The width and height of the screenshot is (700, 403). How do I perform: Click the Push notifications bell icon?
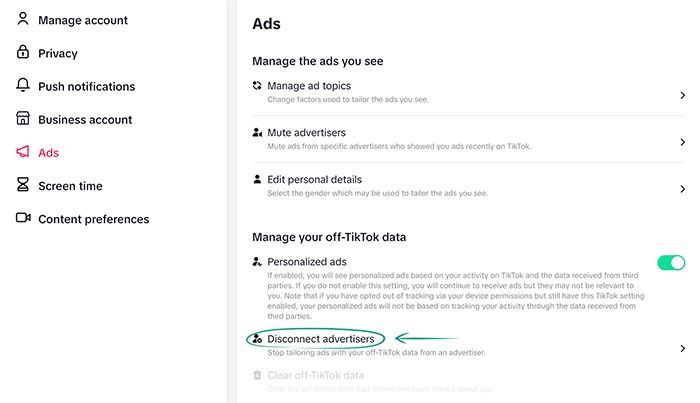23,86
